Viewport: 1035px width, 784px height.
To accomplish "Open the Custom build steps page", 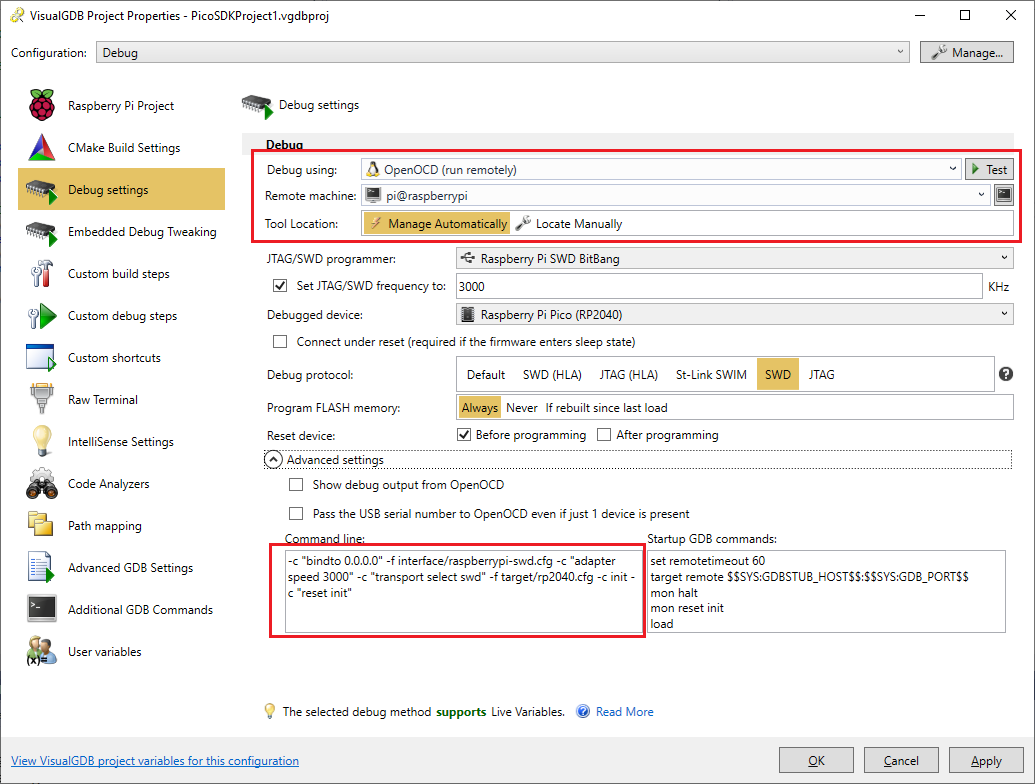I will pyautogui.click(x=121, y=274).
